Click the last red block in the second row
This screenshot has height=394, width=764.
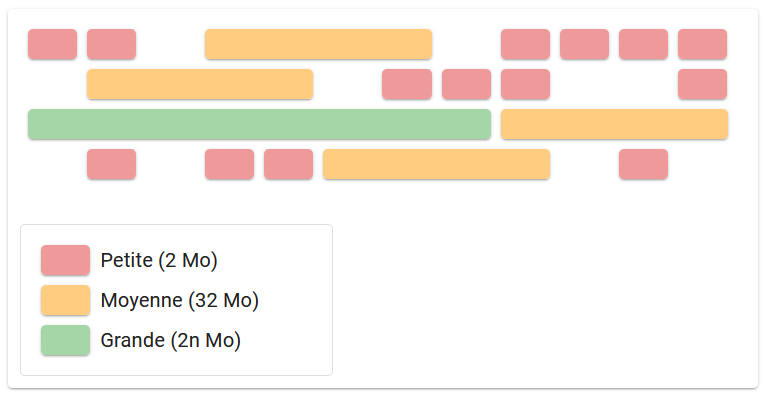pyautogui.click(x=703, y=84)
